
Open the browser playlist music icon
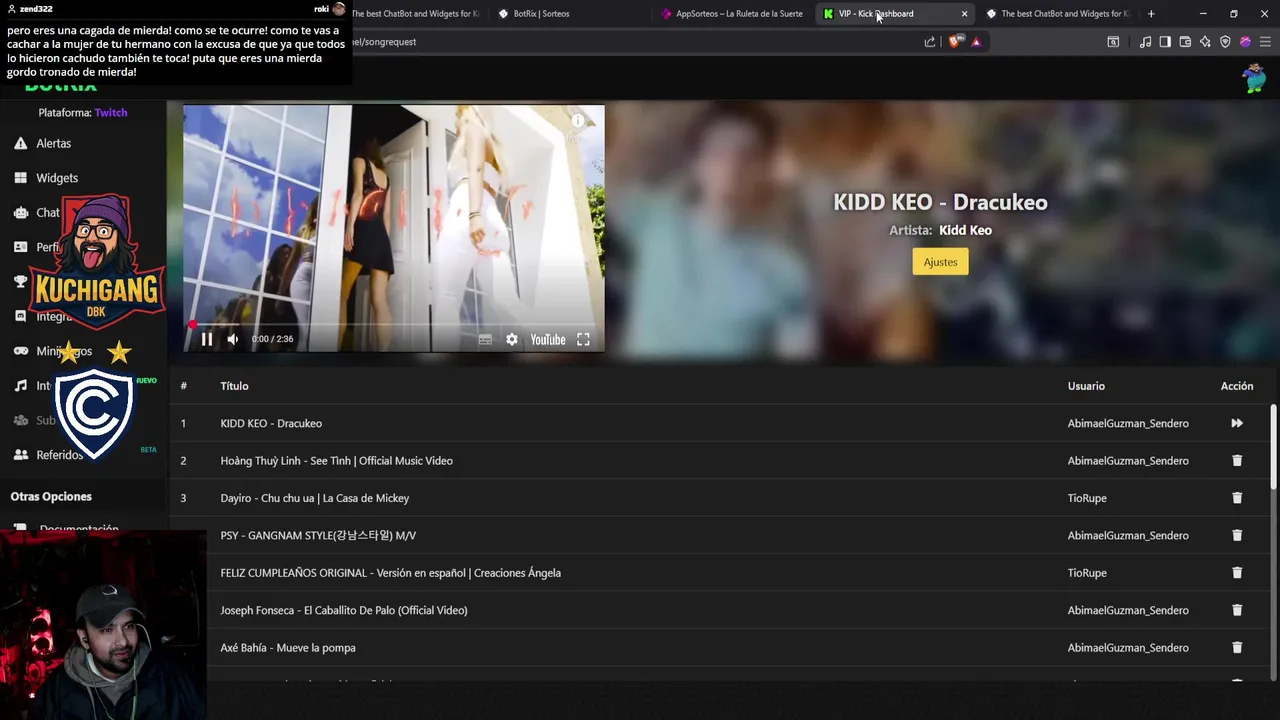tap(1145, 42)
